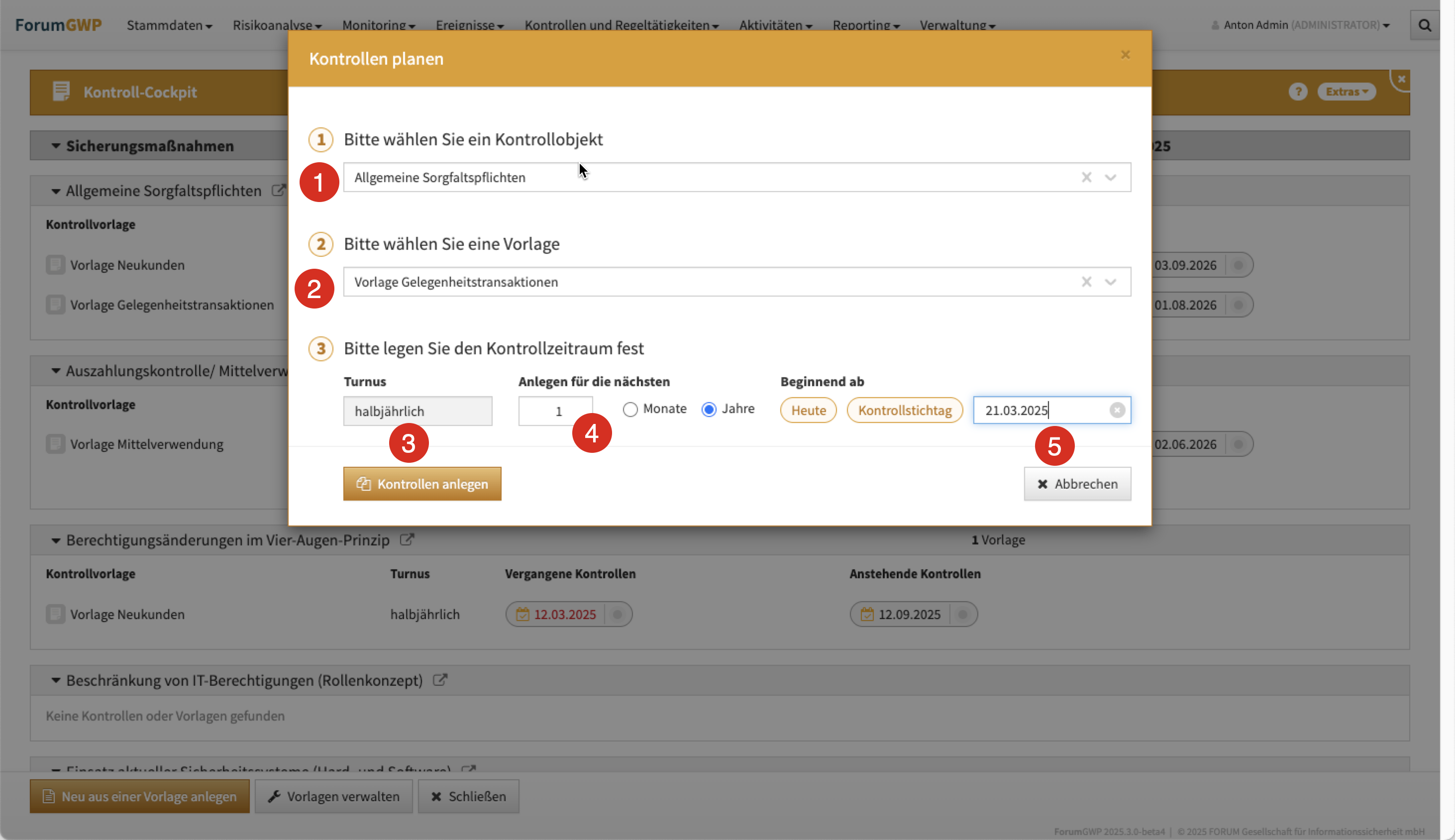
Task: Open Berechtigungsänderungen external link icon
Action: 407,540
